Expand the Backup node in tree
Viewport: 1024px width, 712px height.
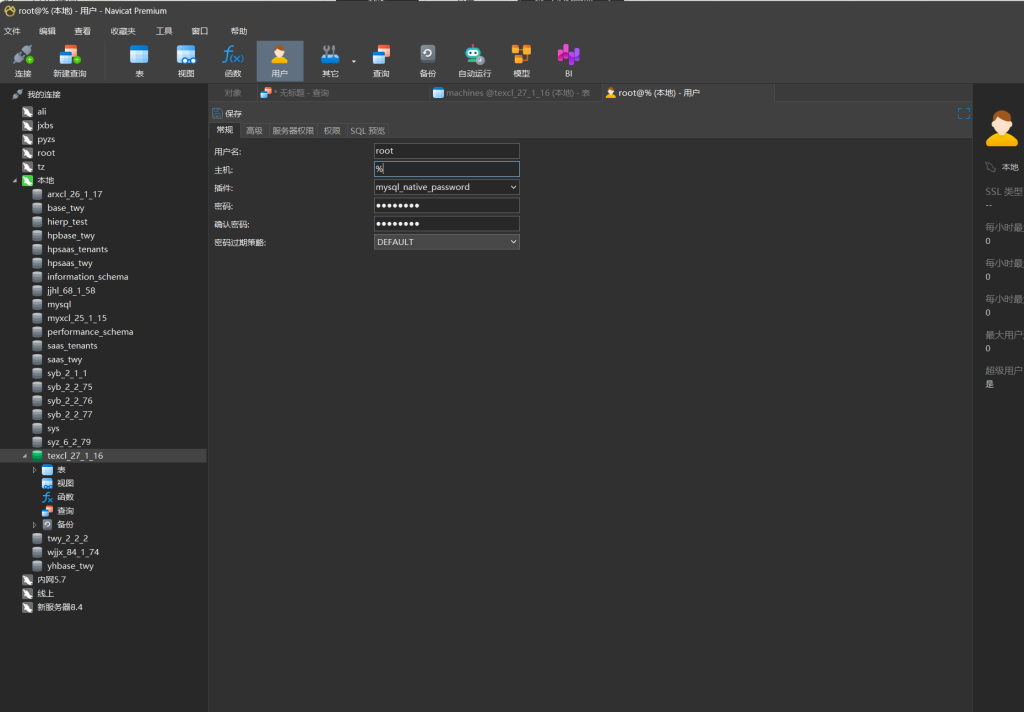pyautogui.click(x=35, y=525)
